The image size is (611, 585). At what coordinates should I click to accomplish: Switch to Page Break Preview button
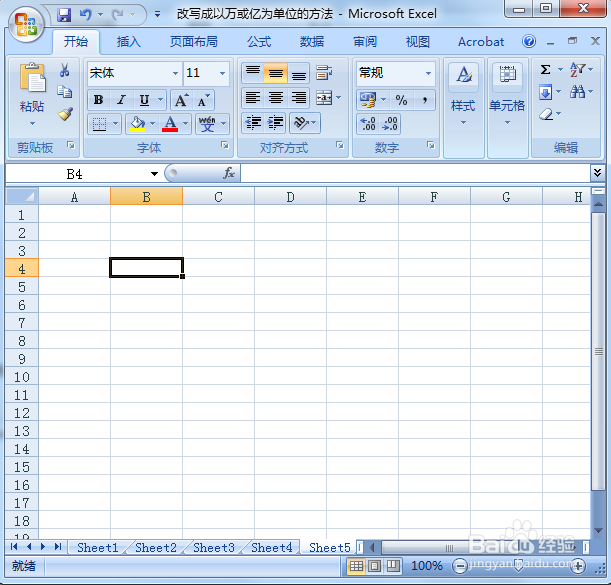[393, 566]
